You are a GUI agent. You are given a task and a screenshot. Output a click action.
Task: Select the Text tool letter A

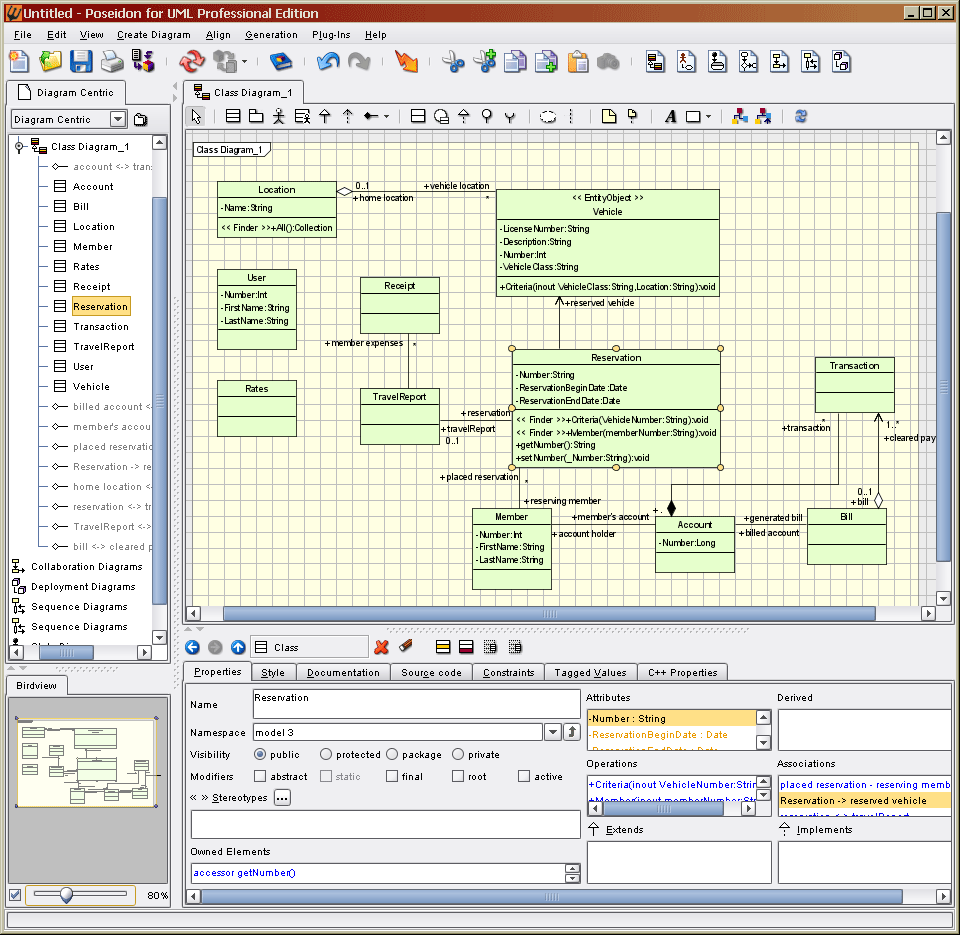point(670,116)
